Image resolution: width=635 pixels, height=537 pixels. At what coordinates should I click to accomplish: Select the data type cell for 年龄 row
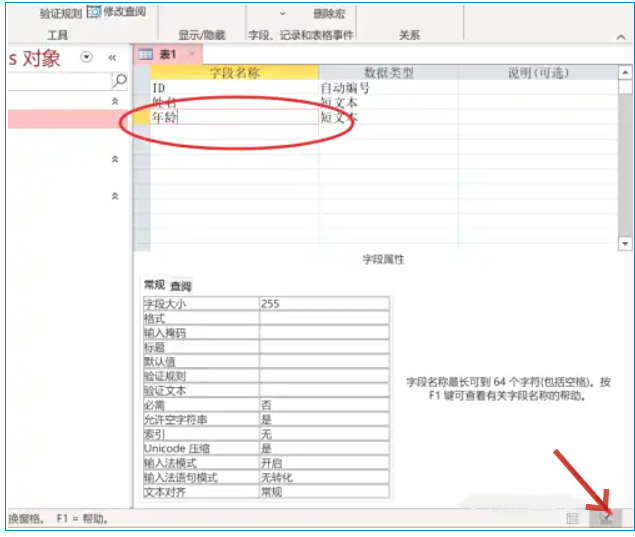(x=388, y=117)
